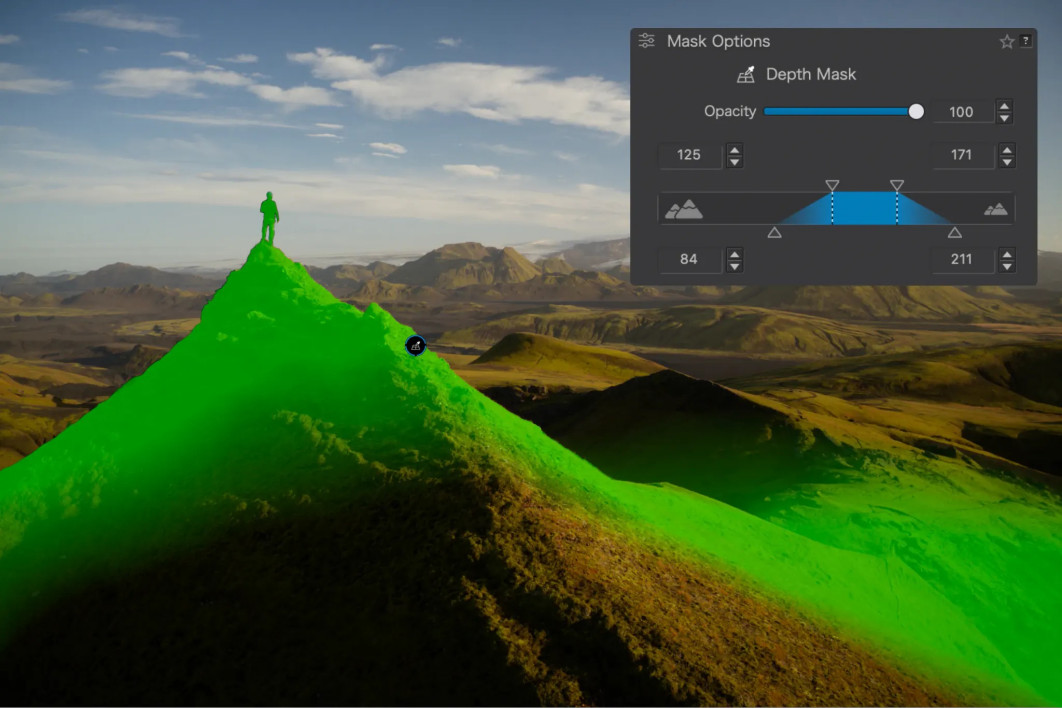Click the Depth Mask icon beside its label
Viewport: 1062px width, 708px height.
(746, 75)
